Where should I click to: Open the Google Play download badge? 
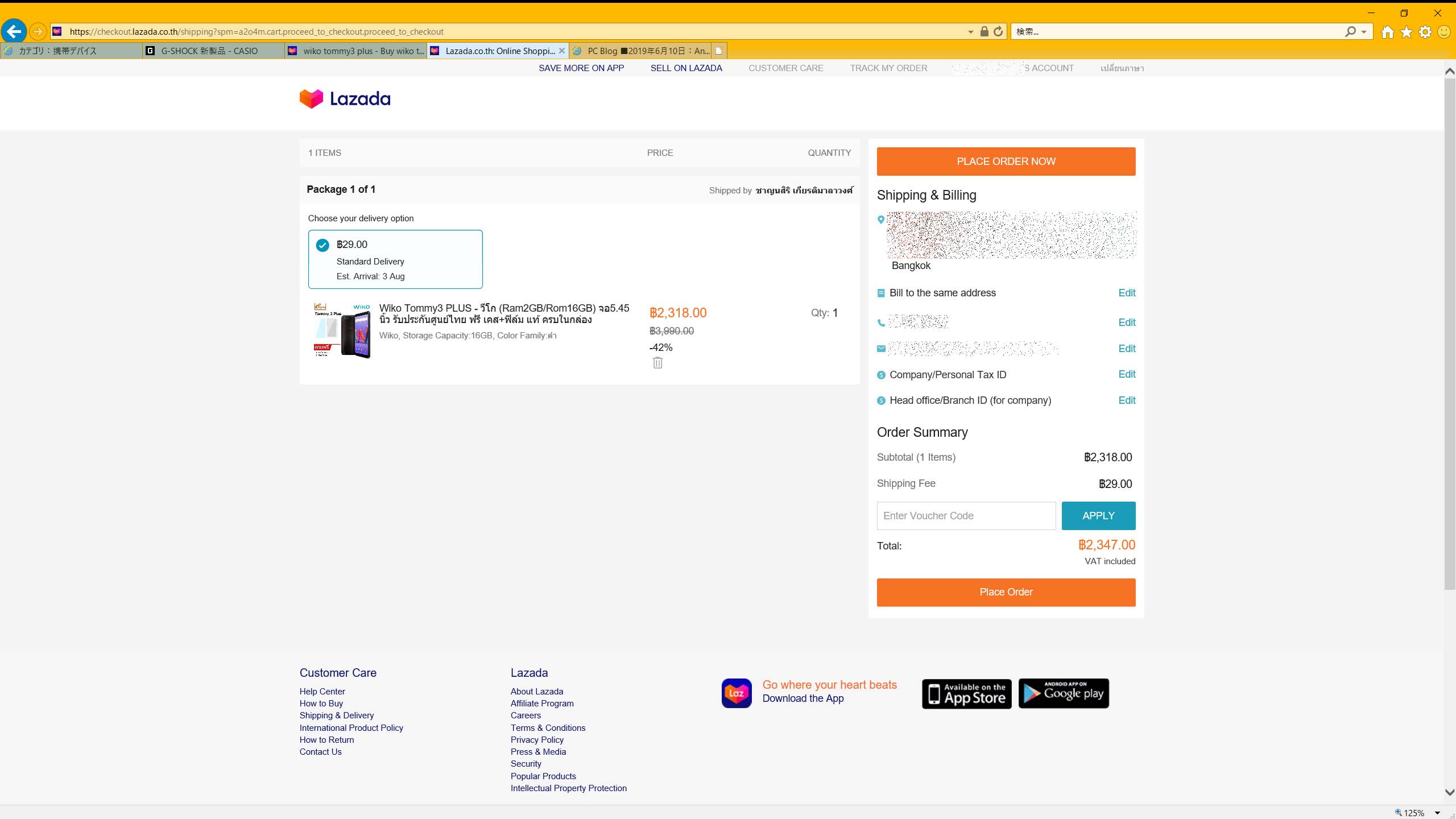click(1064, 693)
